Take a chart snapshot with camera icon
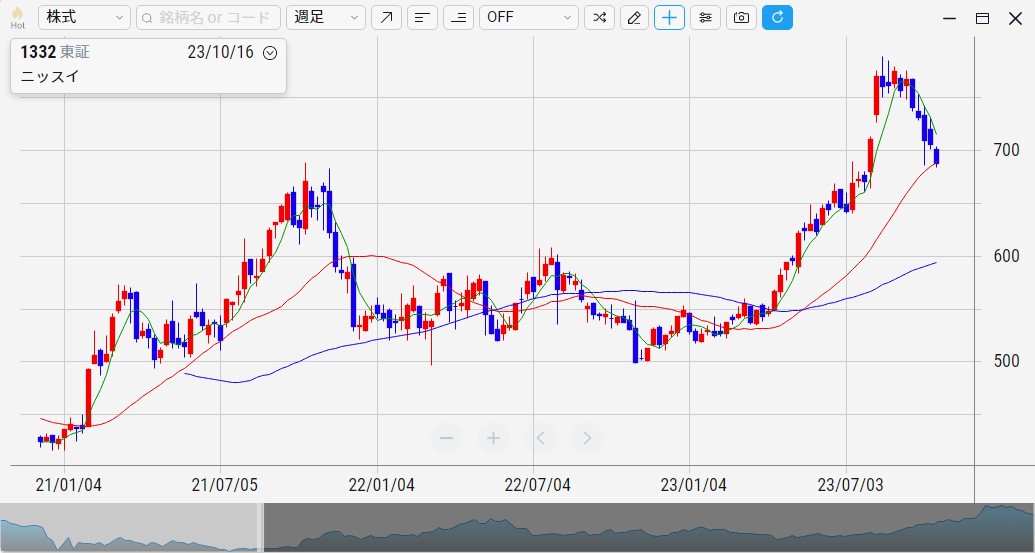This screenshot has width=1035, height=553. tap(741, 17)
